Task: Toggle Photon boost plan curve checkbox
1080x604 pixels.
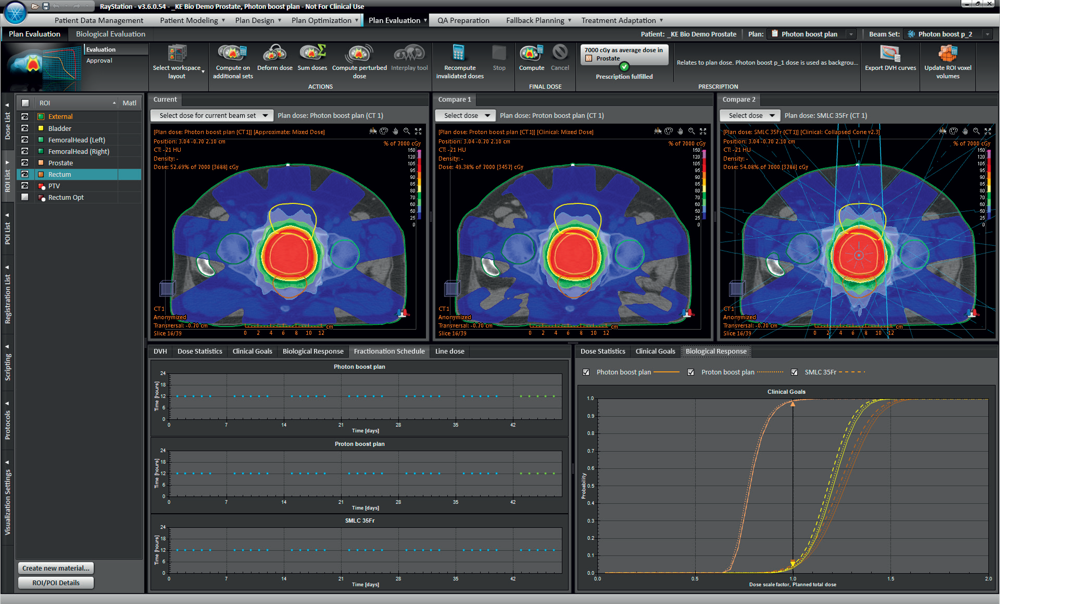Action: [586, 372]
